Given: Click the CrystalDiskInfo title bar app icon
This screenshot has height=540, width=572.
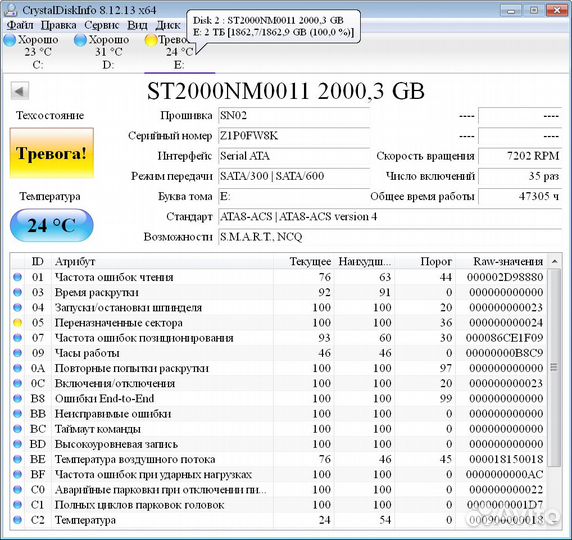Looking at the screenshot, I should pos(11,9).
